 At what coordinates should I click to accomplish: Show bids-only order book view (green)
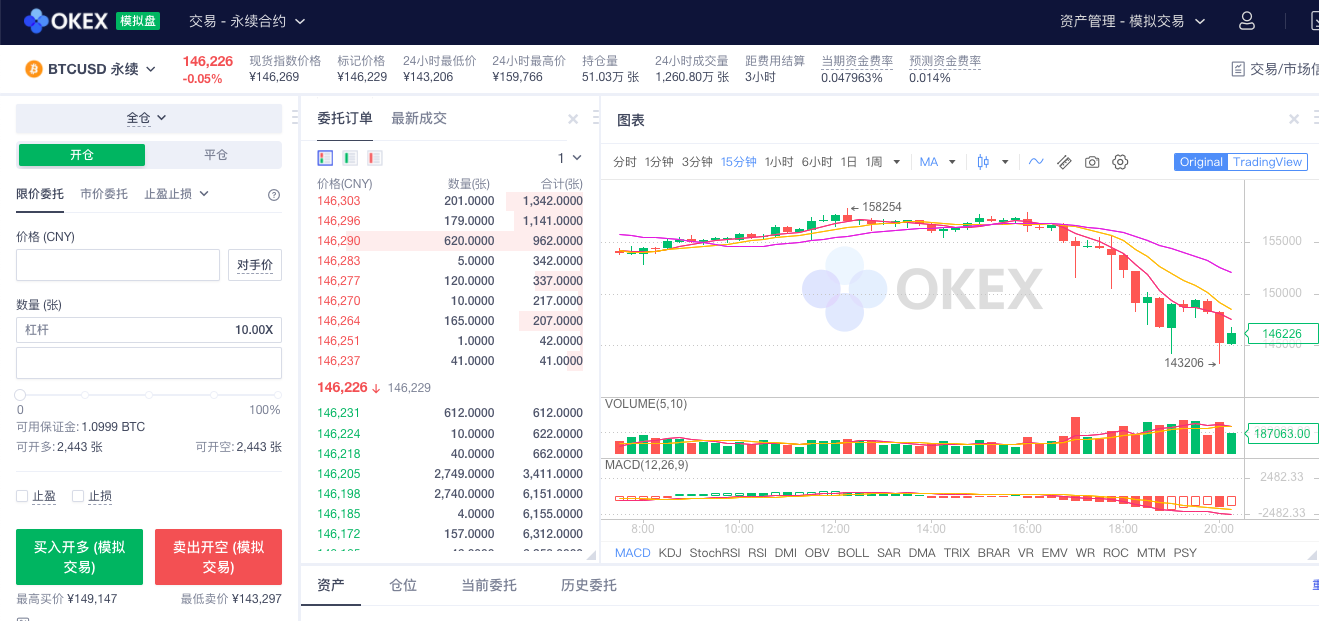click(x=350, y=158)
